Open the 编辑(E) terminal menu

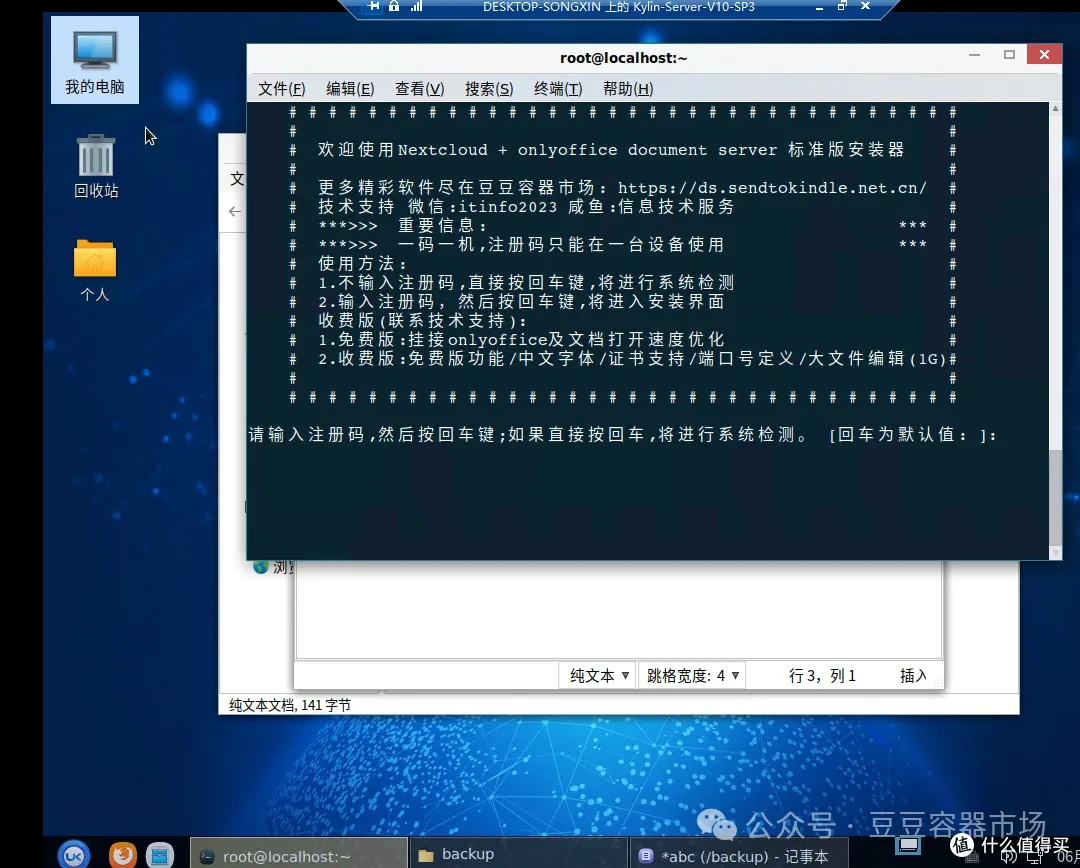(x=350, y=89)
